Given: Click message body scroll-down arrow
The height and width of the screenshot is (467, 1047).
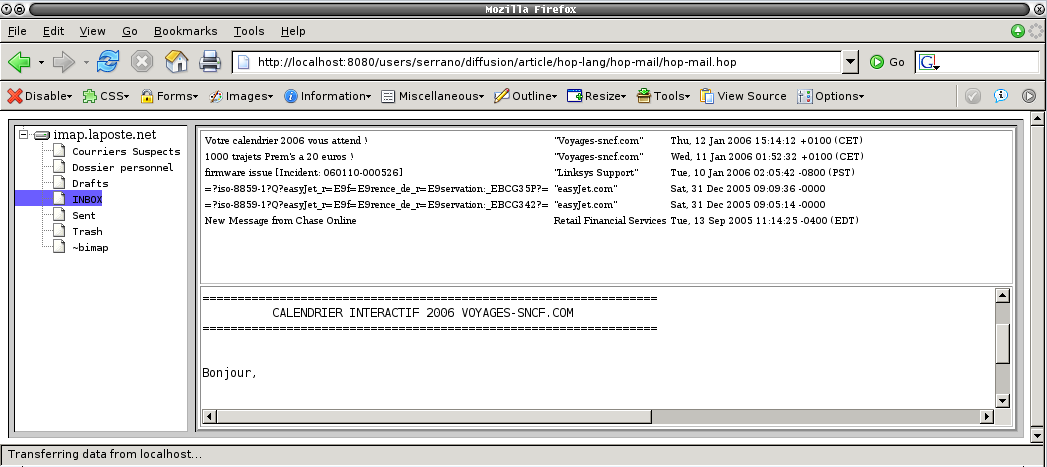Looking at the screenshot, I should click(1002, 401).
